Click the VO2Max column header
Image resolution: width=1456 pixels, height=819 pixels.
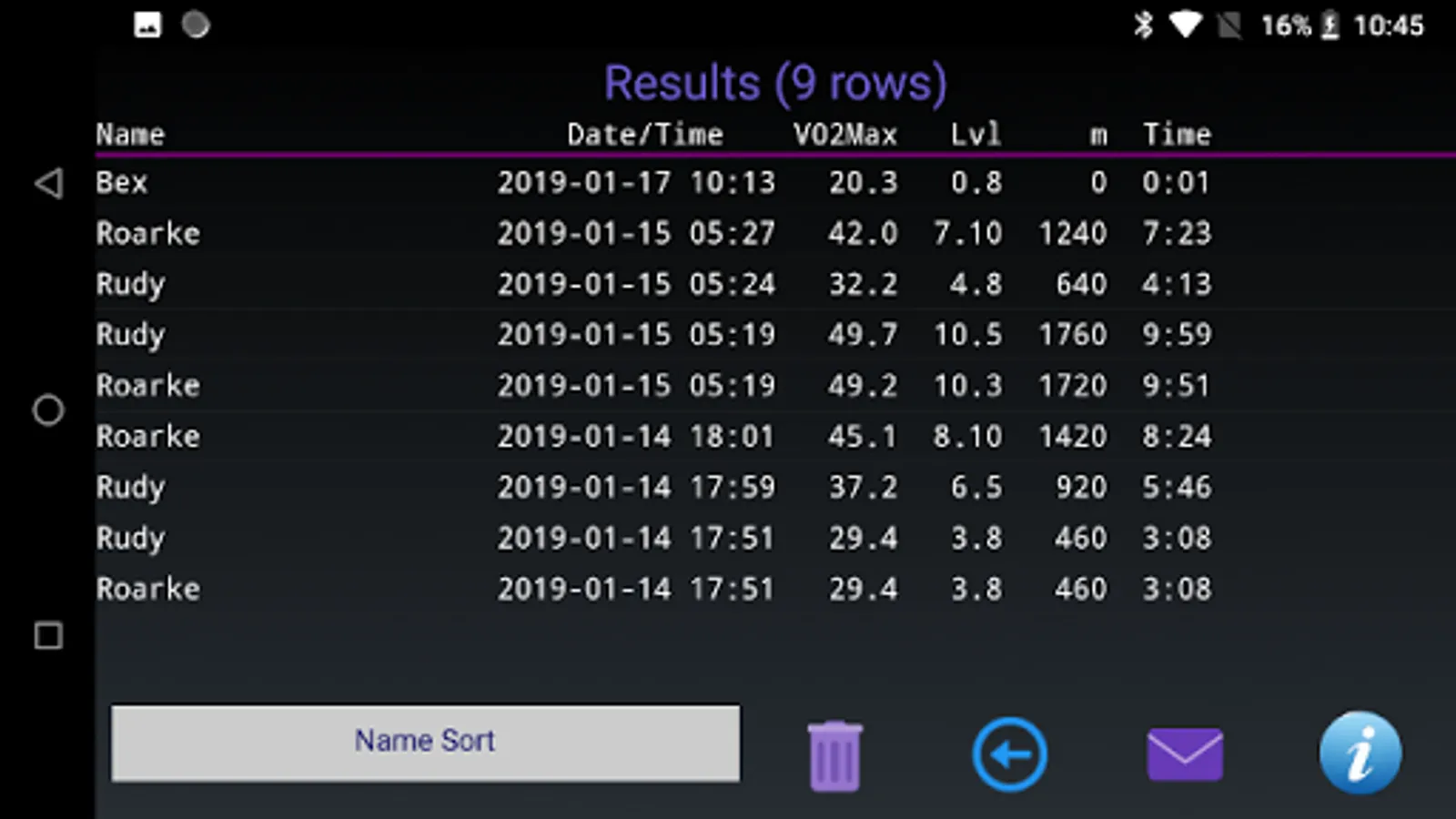tap(844, 135)
